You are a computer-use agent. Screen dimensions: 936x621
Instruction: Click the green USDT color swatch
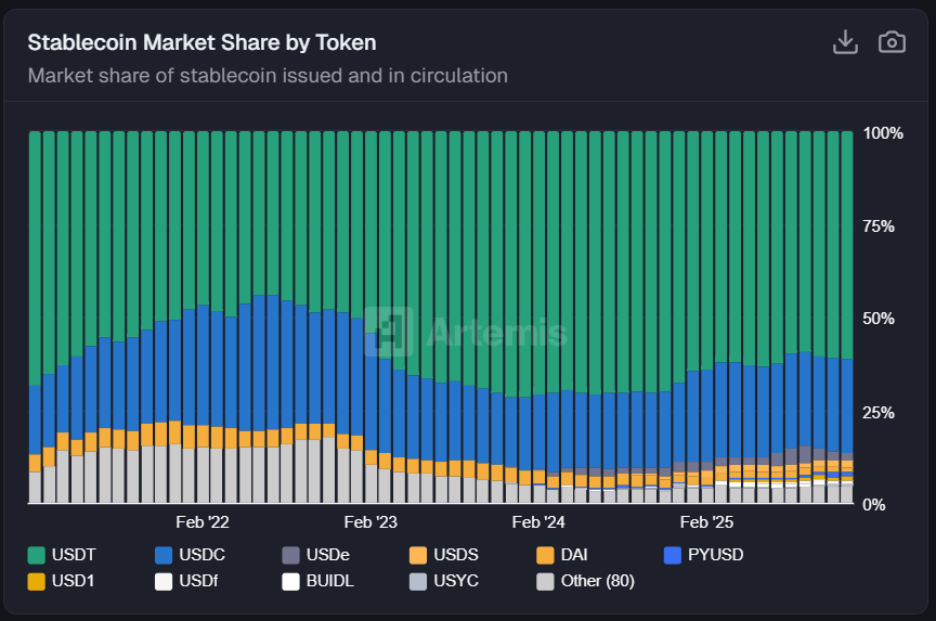[x=36, y=554]
